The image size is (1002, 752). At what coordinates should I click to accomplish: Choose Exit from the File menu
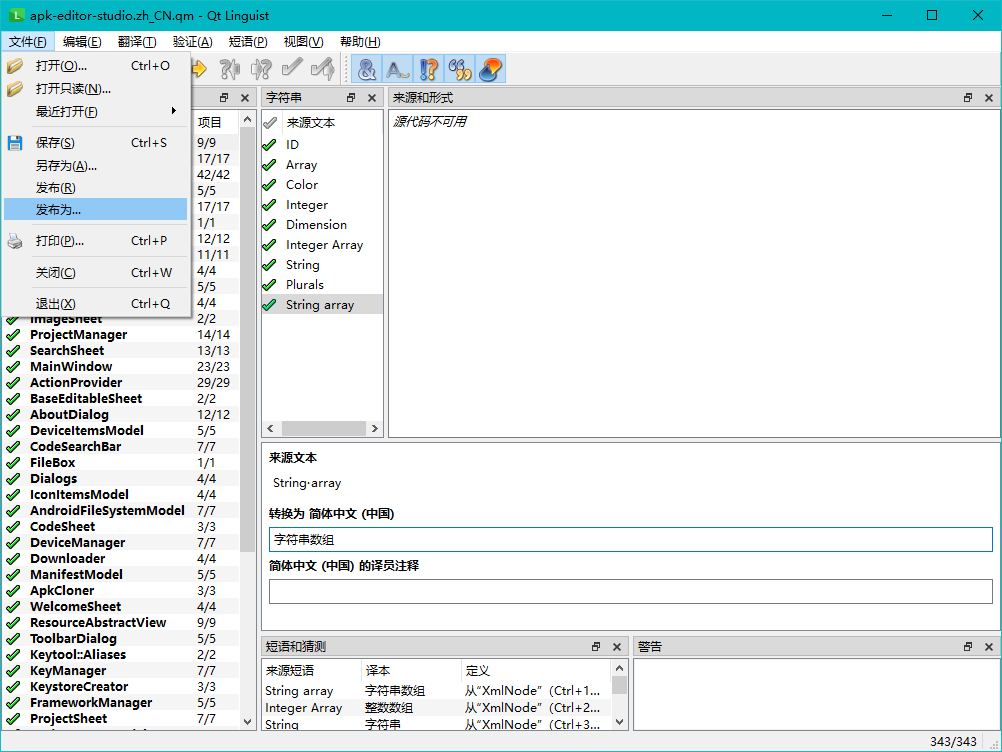(96, 304)
